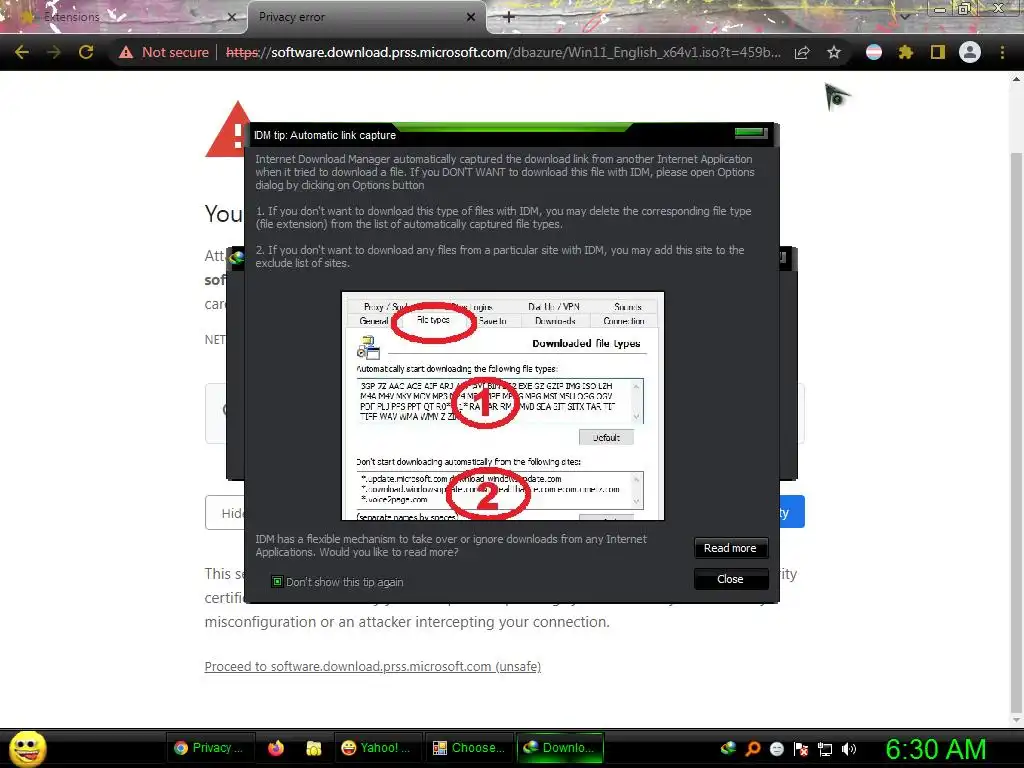
Task: Toggle the Chrome side panel icon
Action: (938, 52)
